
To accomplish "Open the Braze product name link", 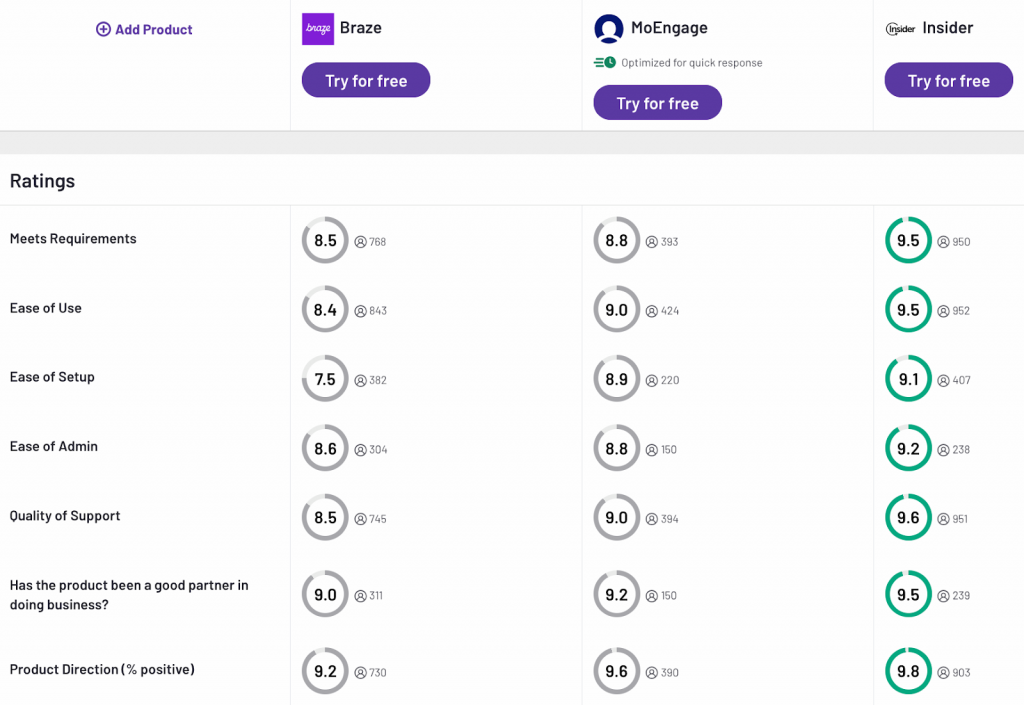I will tap(360, 28).
